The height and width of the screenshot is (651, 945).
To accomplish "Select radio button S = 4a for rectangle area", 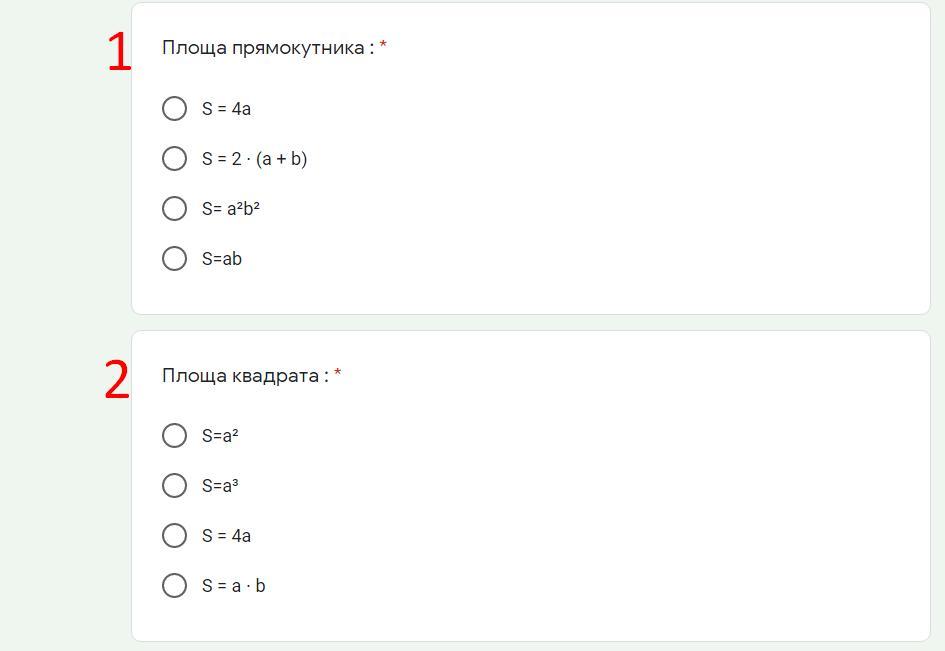I will point(174,108).
